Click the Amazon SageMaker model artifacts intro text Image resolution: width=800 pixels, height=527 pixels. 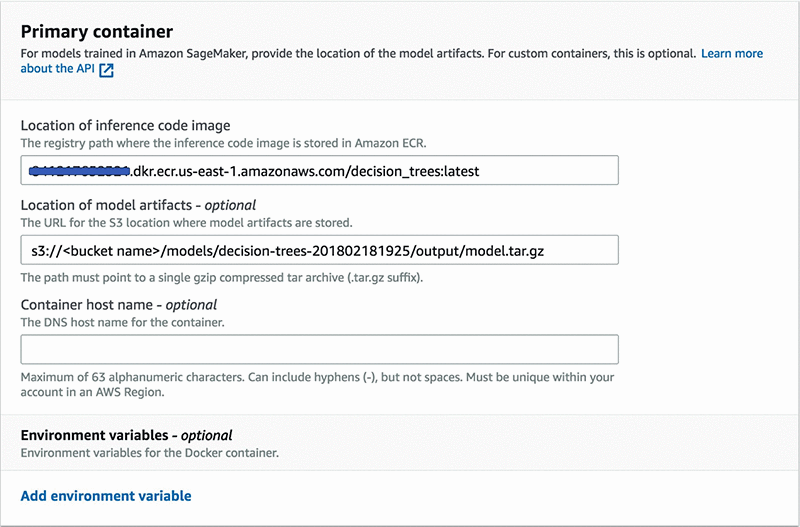click(x=357, y=53)
